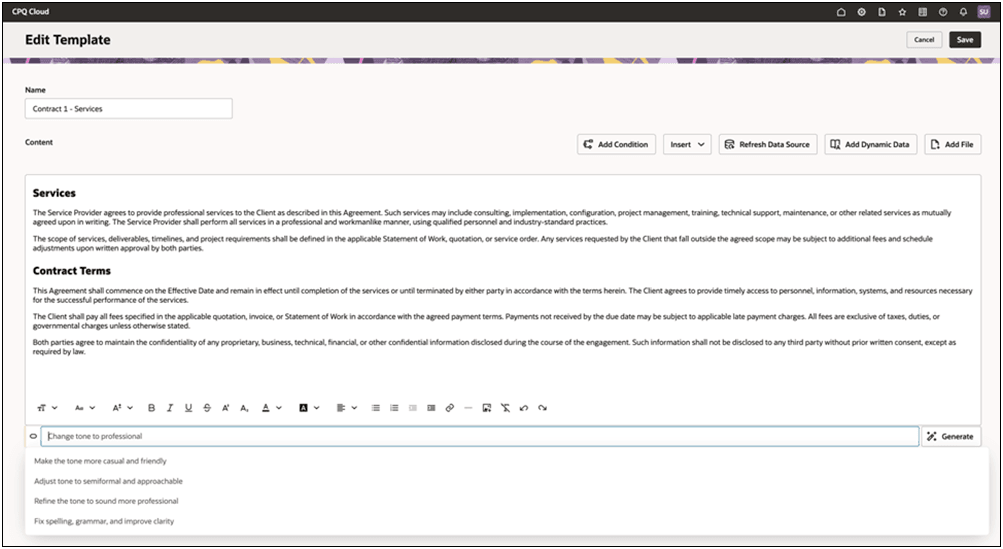Click Refresh Data Source button
This screenshot has width=1003, height=549.
click(768, 145)
